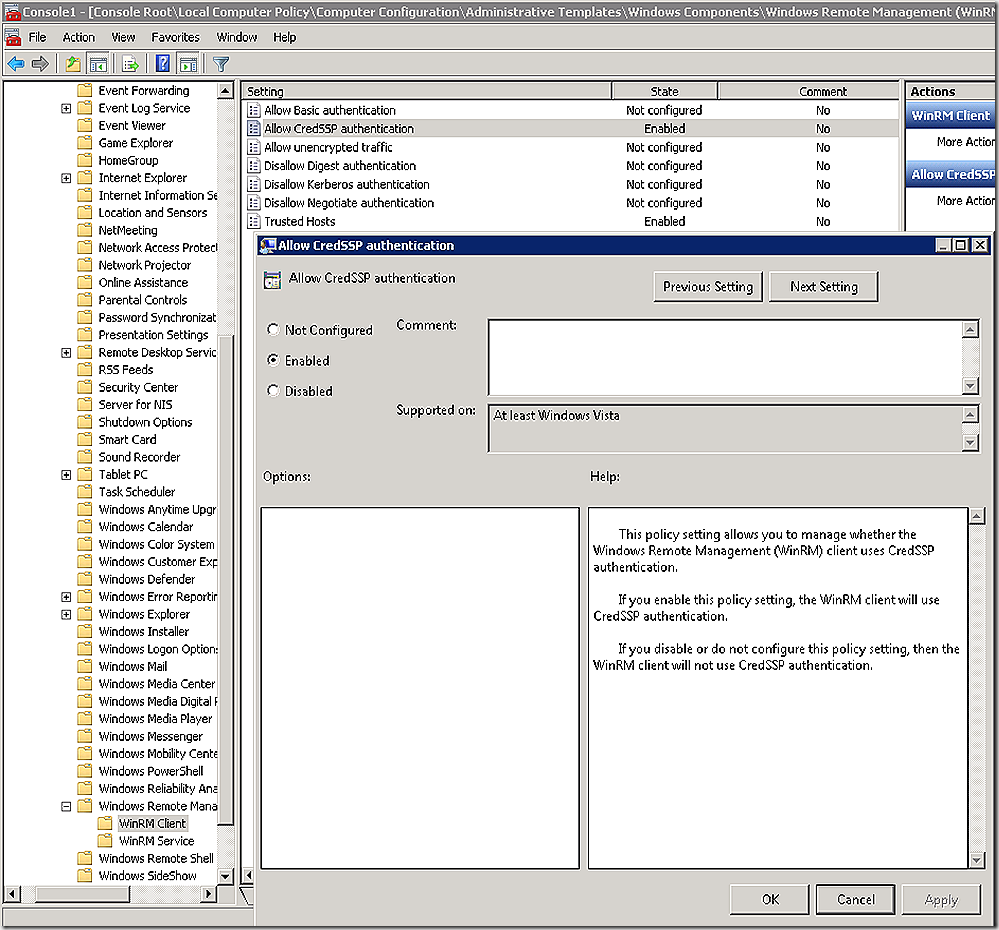This screenshot has width=999, height=930.
Task: Select the Disallow Kerberos authentication row
Action: pos(571,184)
